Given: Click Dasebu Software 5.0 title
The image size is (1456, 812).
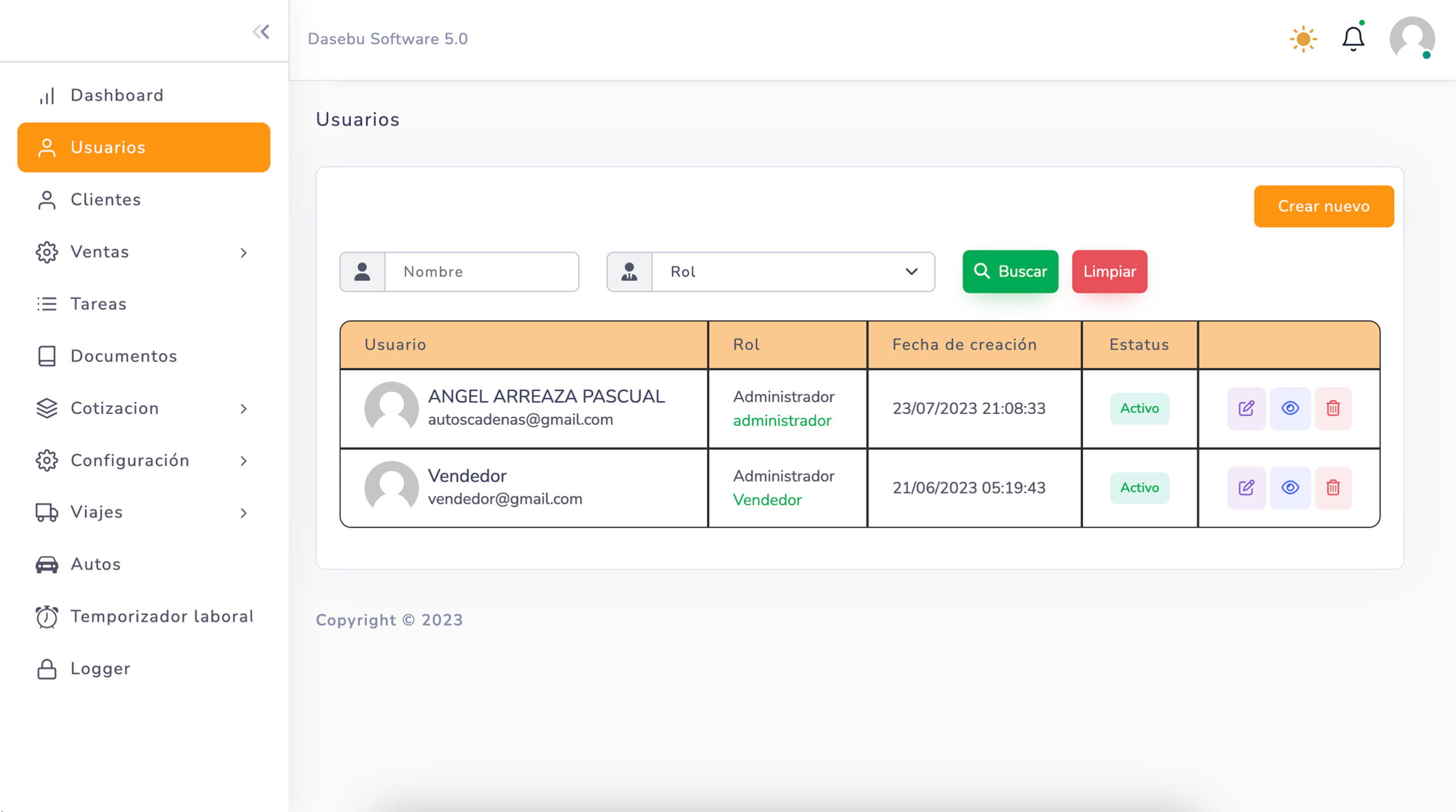Looking at the screenshot, I should (x=388, y=39).
